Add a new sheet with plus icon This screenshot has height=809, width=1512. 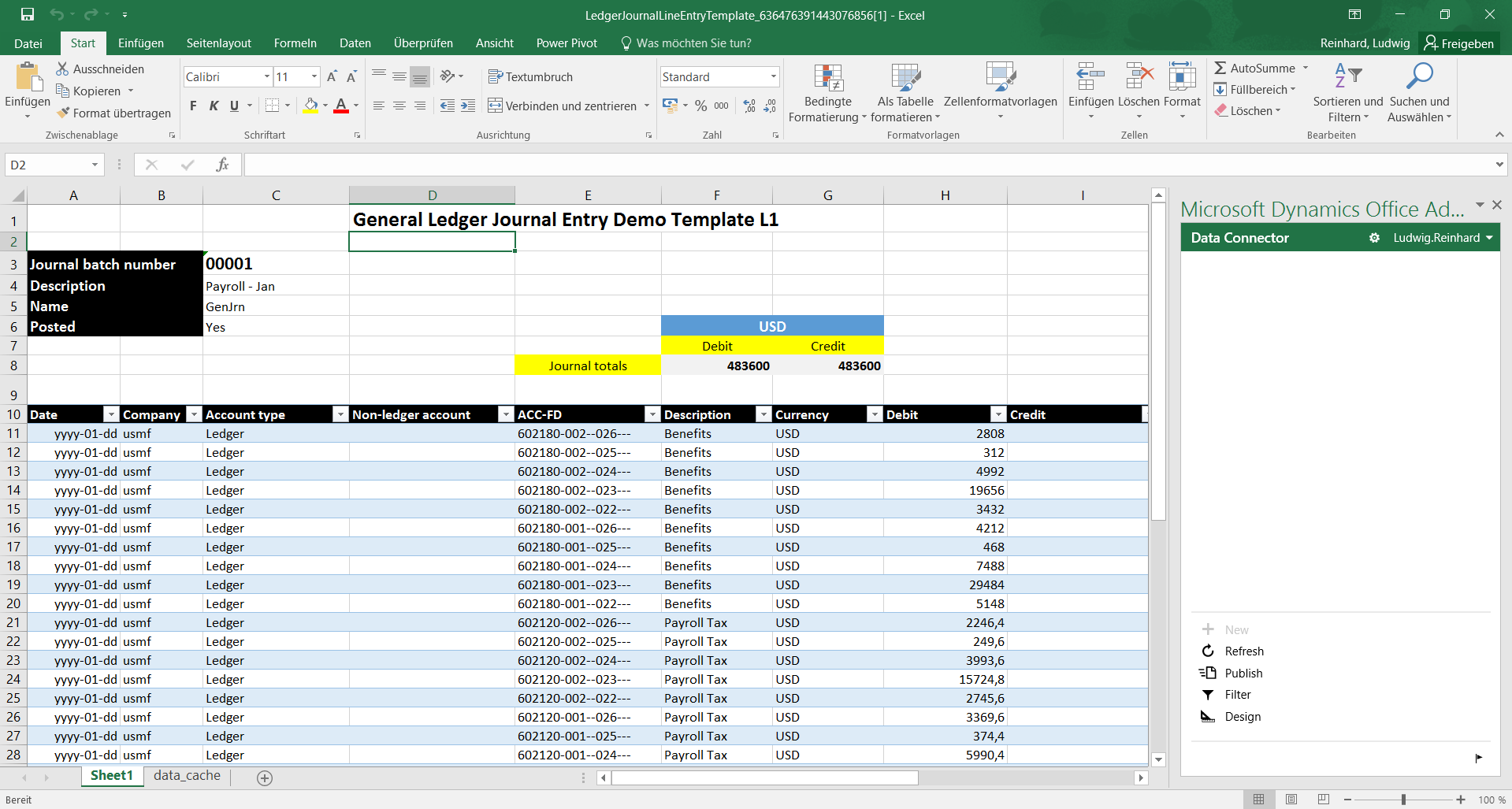(265, 777)
